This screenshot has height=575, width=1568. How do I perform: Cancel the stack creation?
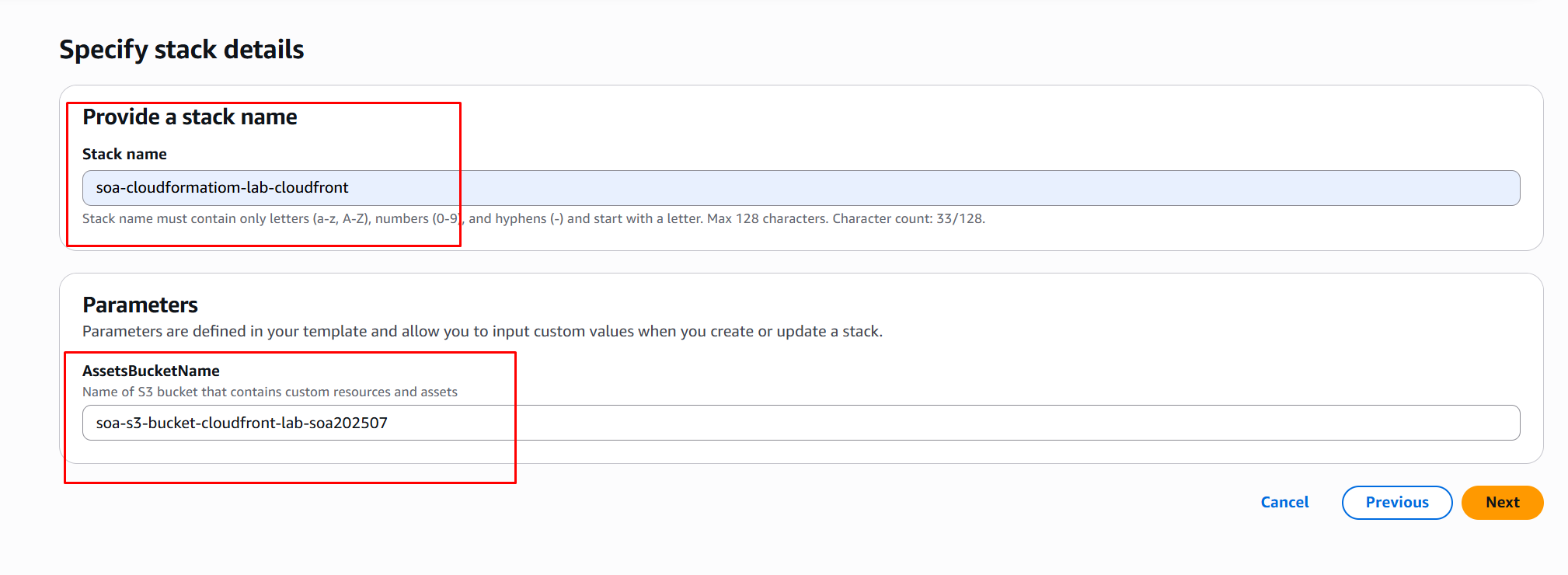click(1284, 503)
